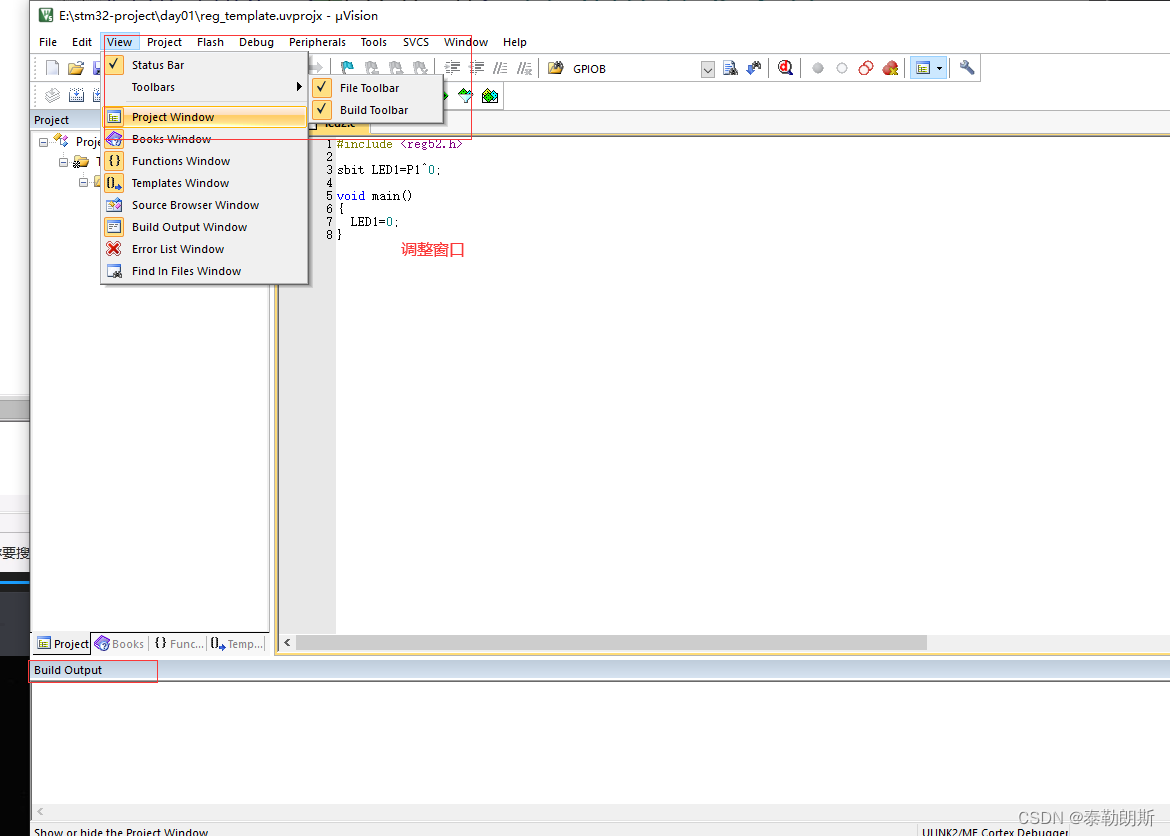Image resolution: width=1170 pixels, height=836 pixels.
Task: Click the blue bookmark flag icon
Action: pyautogui.click(x=347, y=69)
